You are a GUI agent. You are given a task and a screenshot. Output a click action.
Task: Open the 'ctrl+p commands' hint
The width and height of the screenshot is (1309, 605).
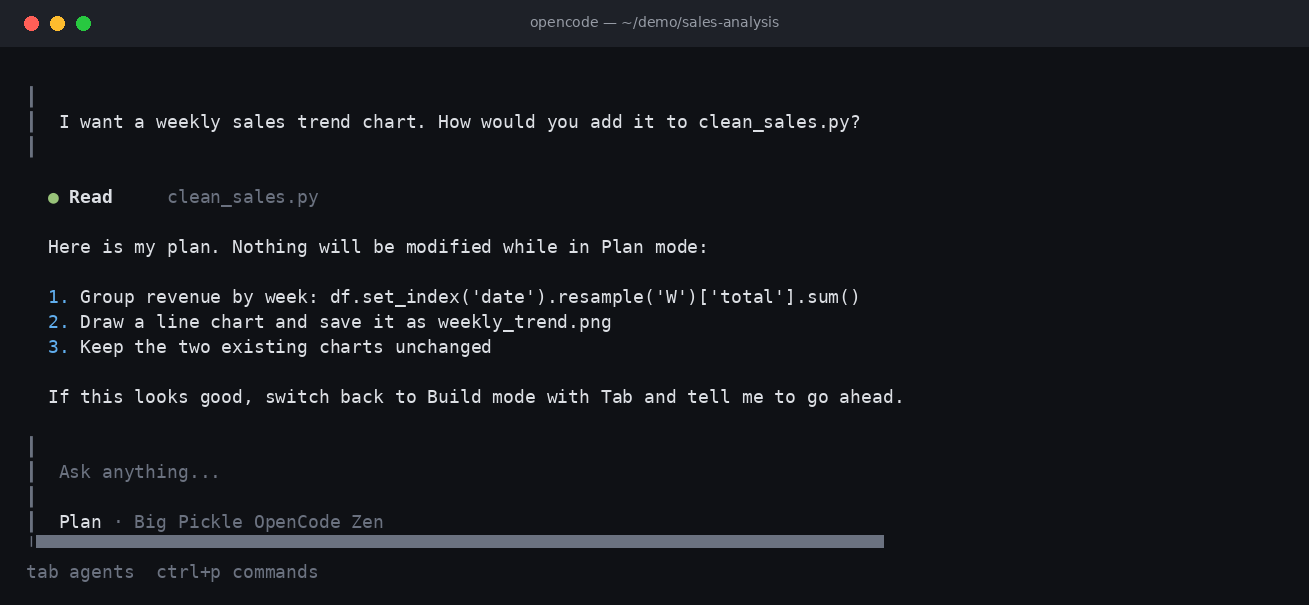click(x=238, y=572)
